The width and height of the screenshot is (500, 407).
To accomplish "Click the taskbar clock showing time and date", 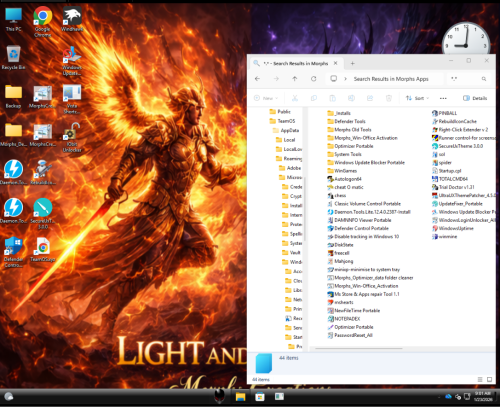I will (483, 396).
